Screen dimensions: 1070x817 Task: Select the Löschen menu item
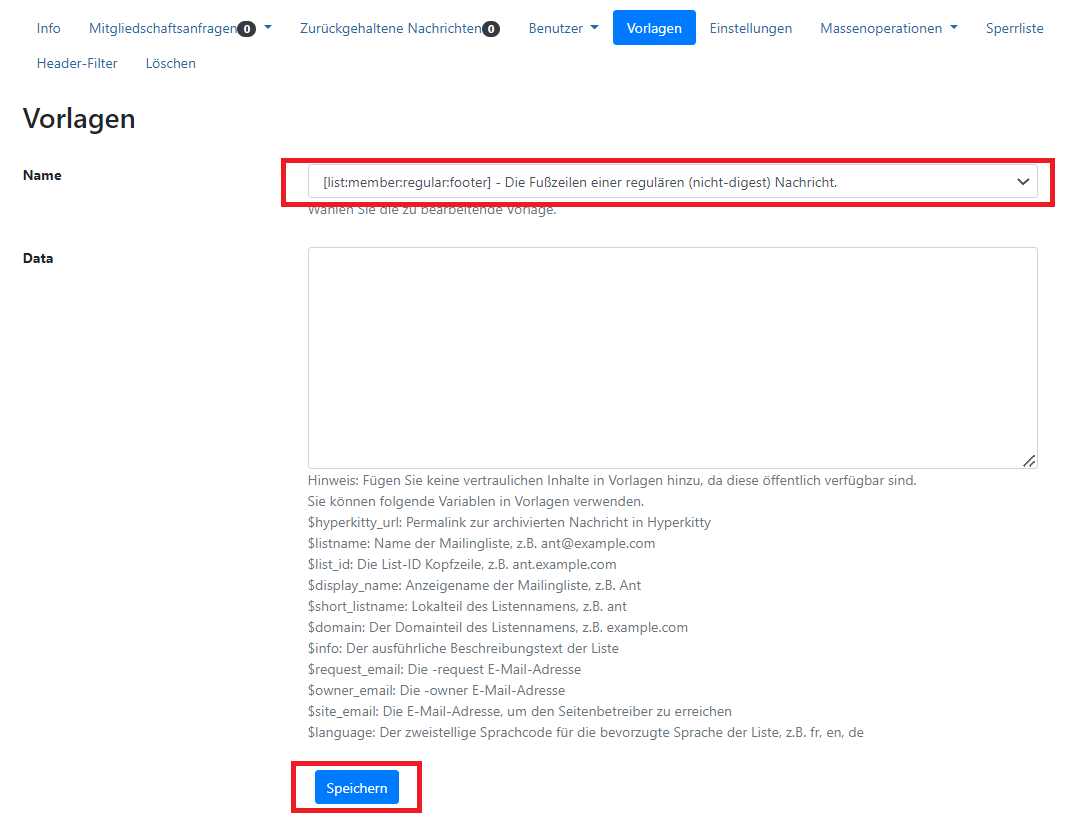170,63
